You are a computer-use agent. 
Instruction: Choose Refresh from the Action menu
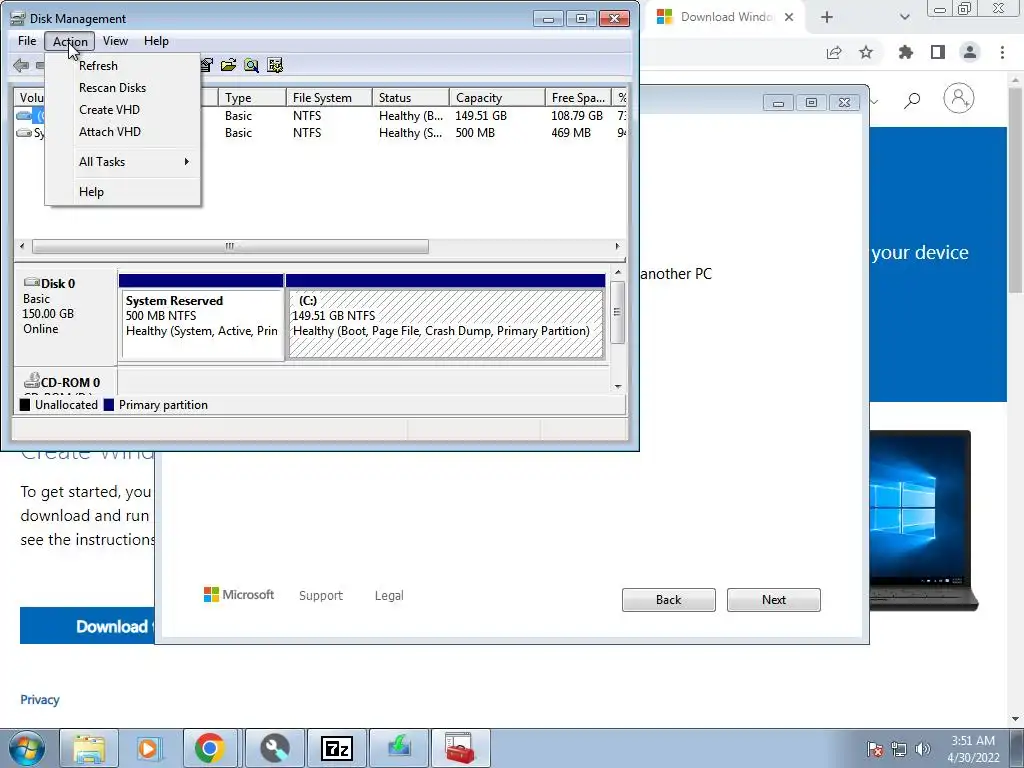click(123, 66)
